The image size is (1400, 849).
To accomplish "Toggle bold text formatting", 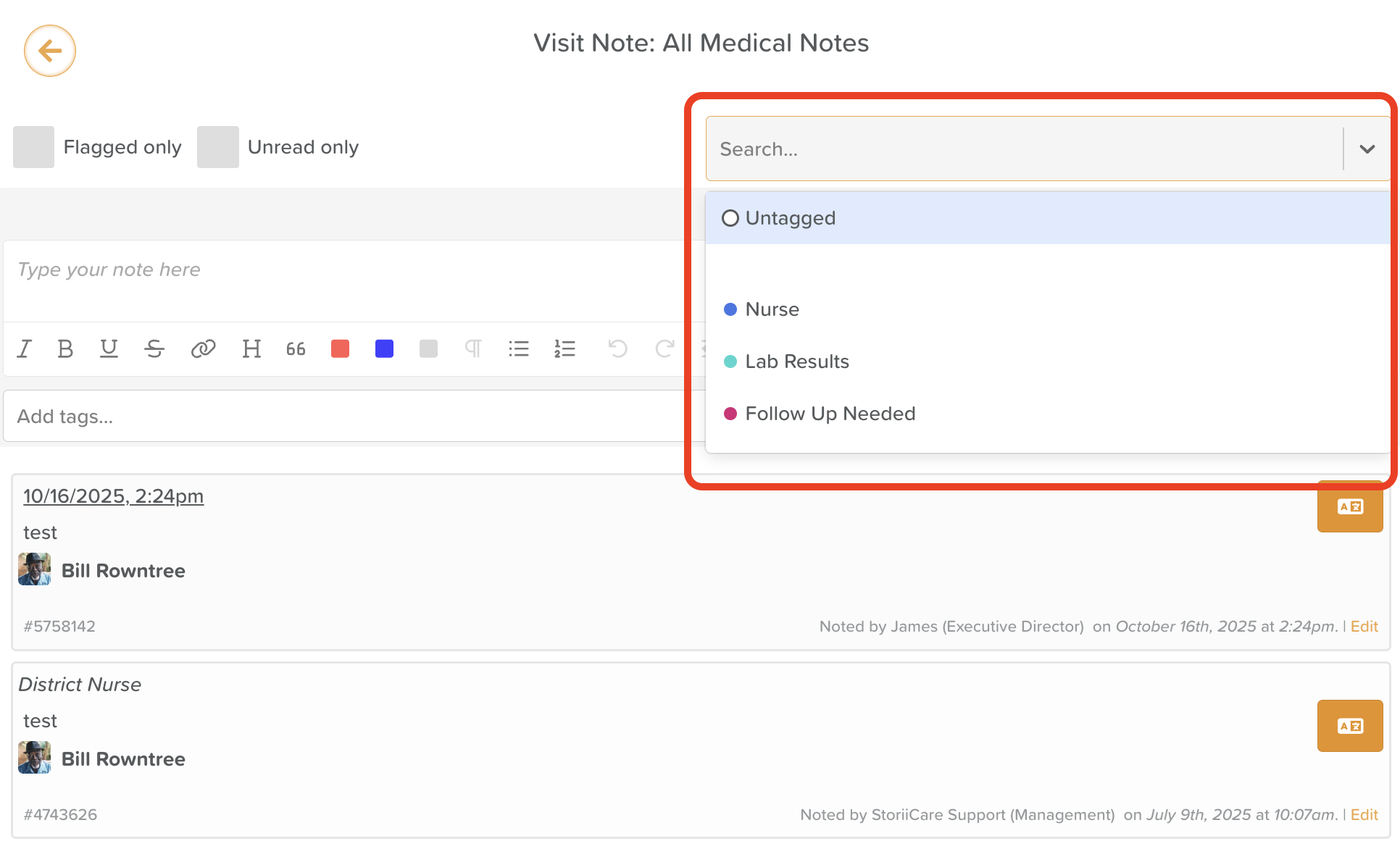I will [65, 349].
